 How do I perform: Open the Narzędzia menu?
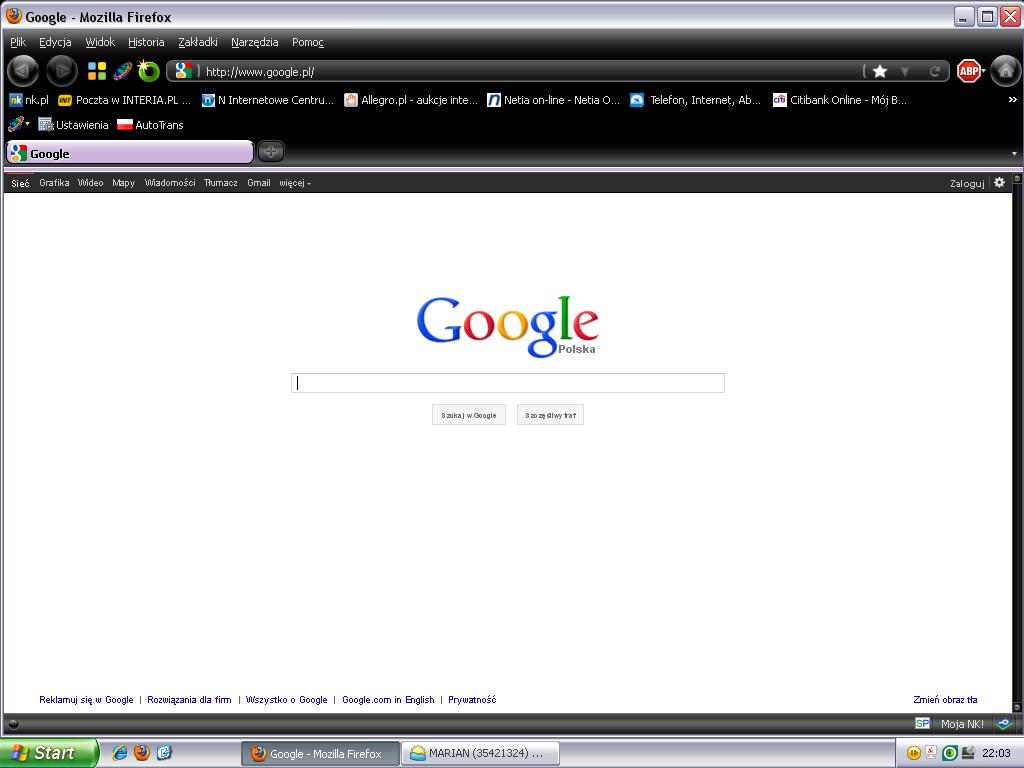(255, 42)
